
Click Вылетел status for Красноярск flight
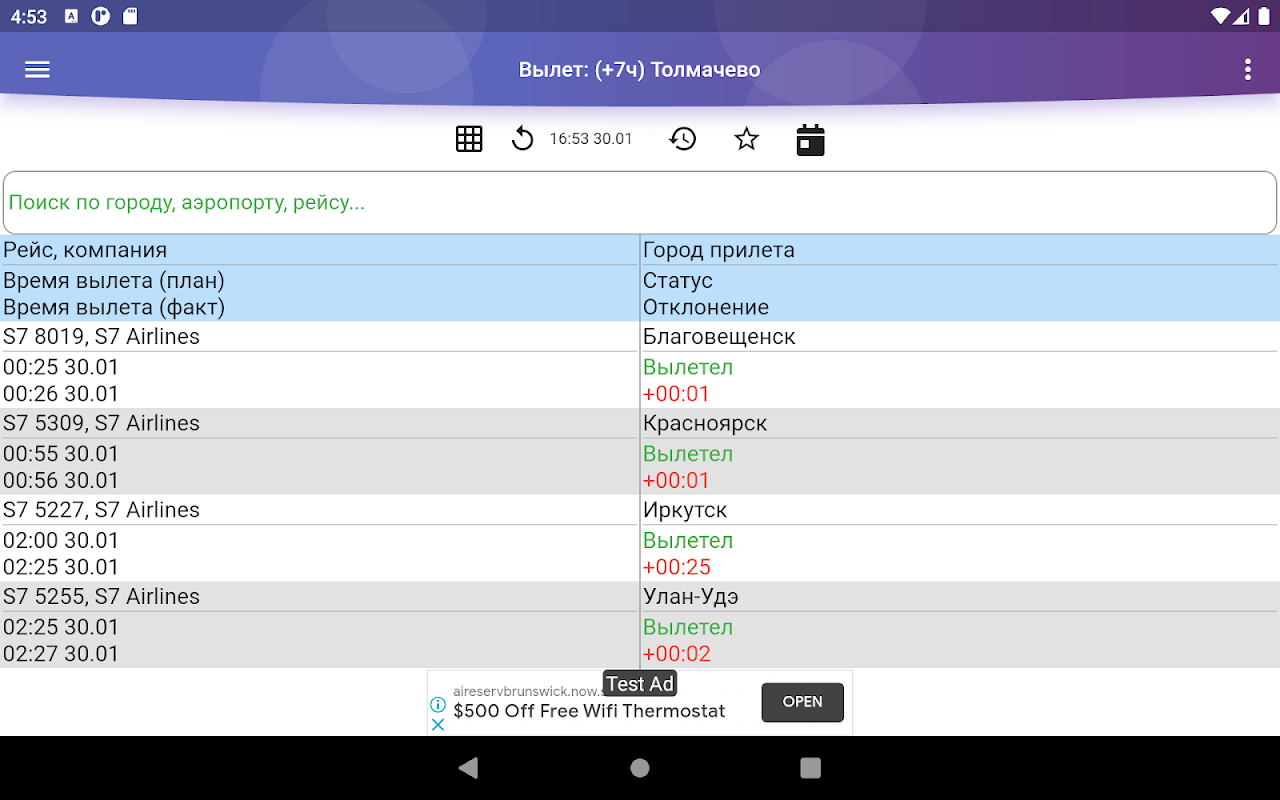click(688, 454)
